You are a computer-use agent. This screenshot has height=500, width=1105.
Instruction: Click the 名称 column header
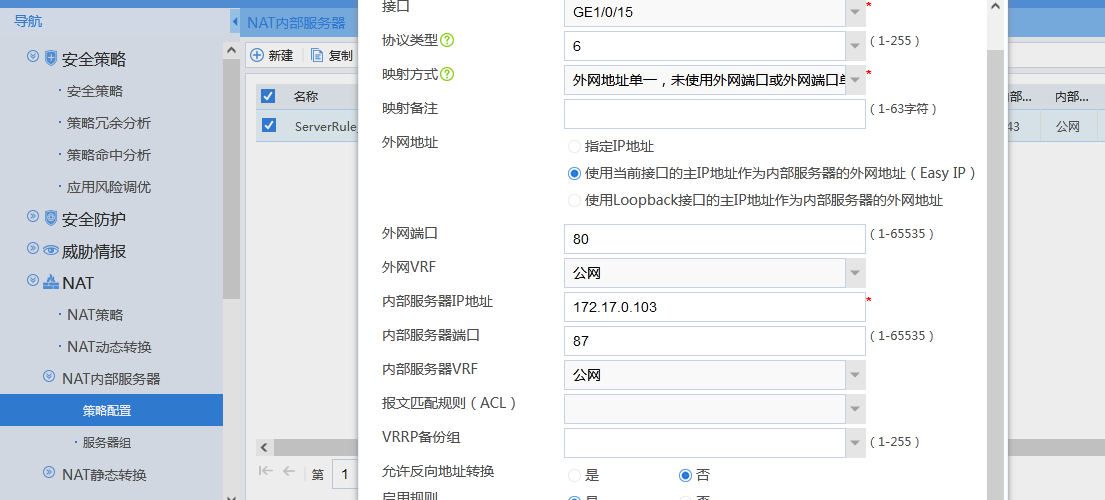coord(305,96)
